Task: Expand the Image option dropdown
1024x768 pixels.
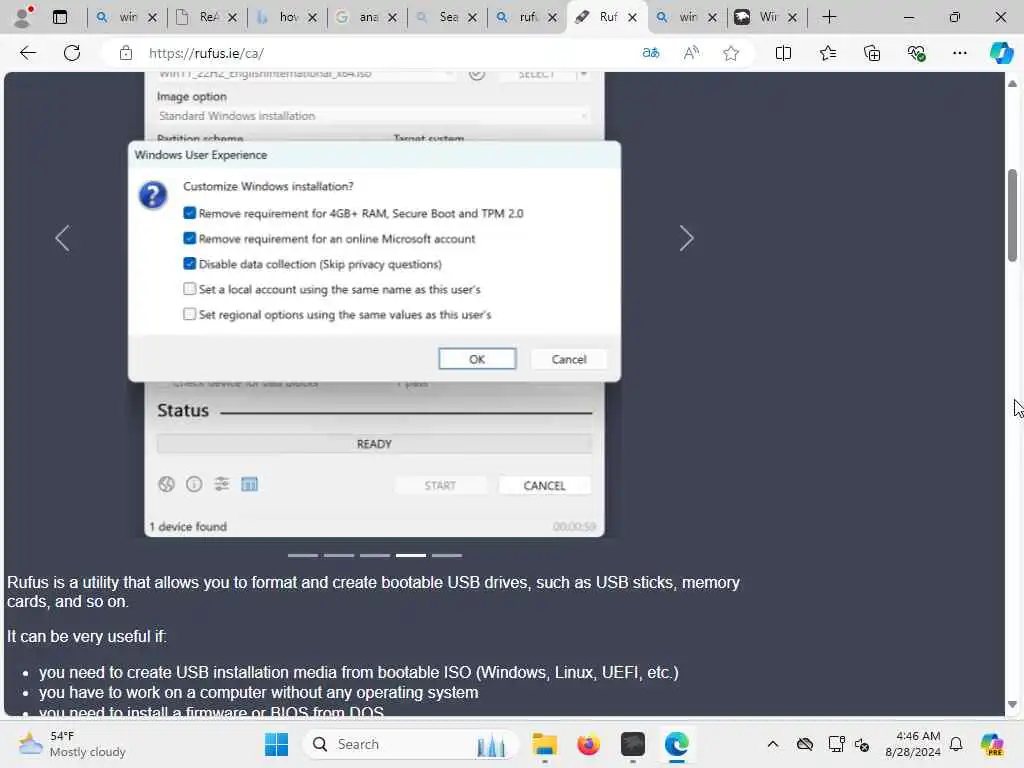Action: tap(373, 116)
